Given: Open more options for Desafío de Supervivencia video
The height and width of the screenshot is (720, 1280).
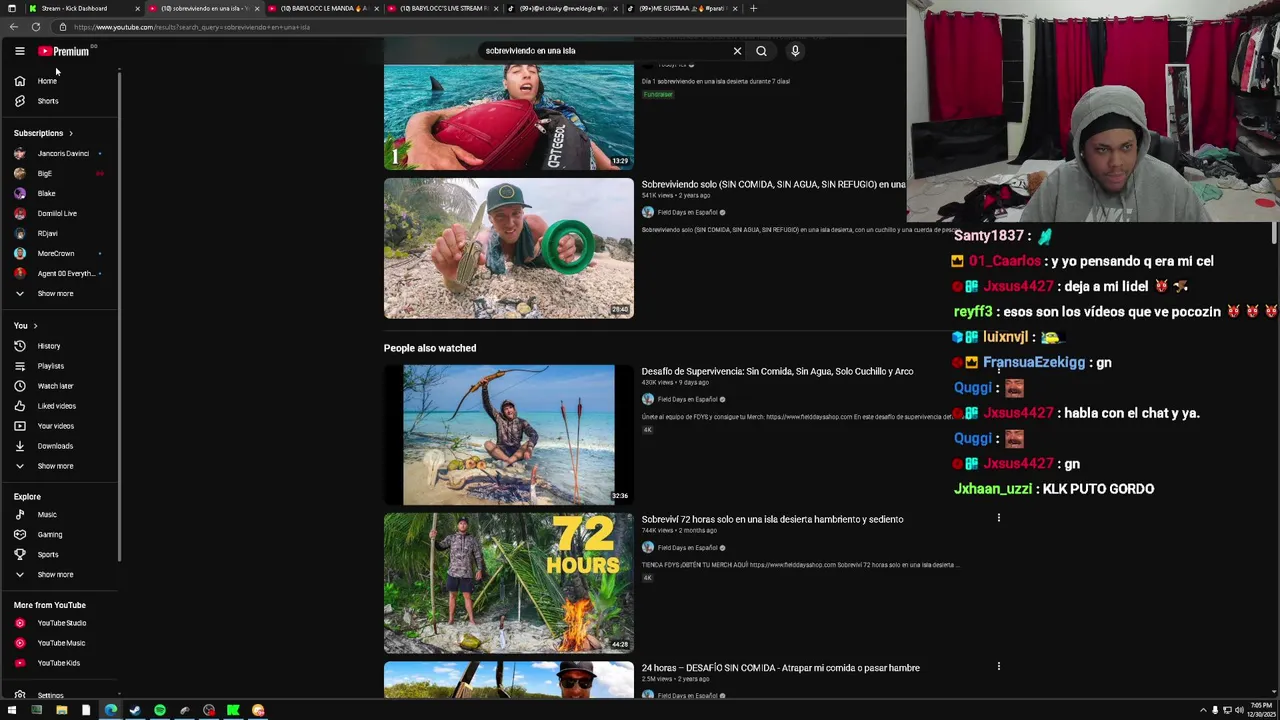Looking at the screenshot, I should tap(998, 370).
